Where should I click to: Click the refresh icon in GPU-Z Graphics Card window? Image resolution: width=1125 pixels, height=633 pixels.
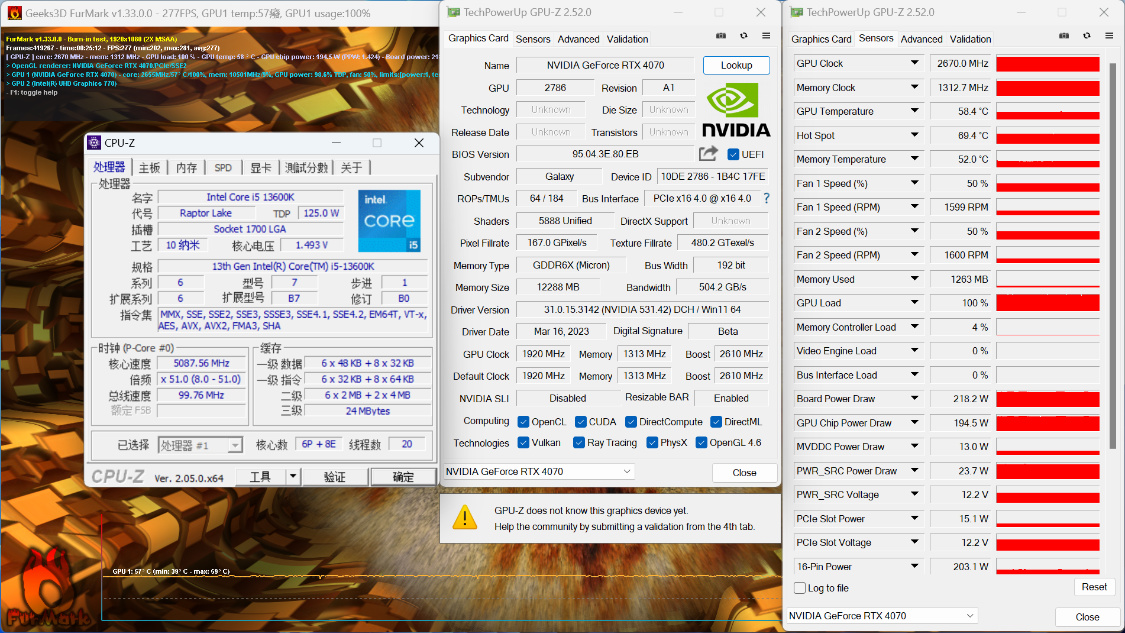coord(743,36)
